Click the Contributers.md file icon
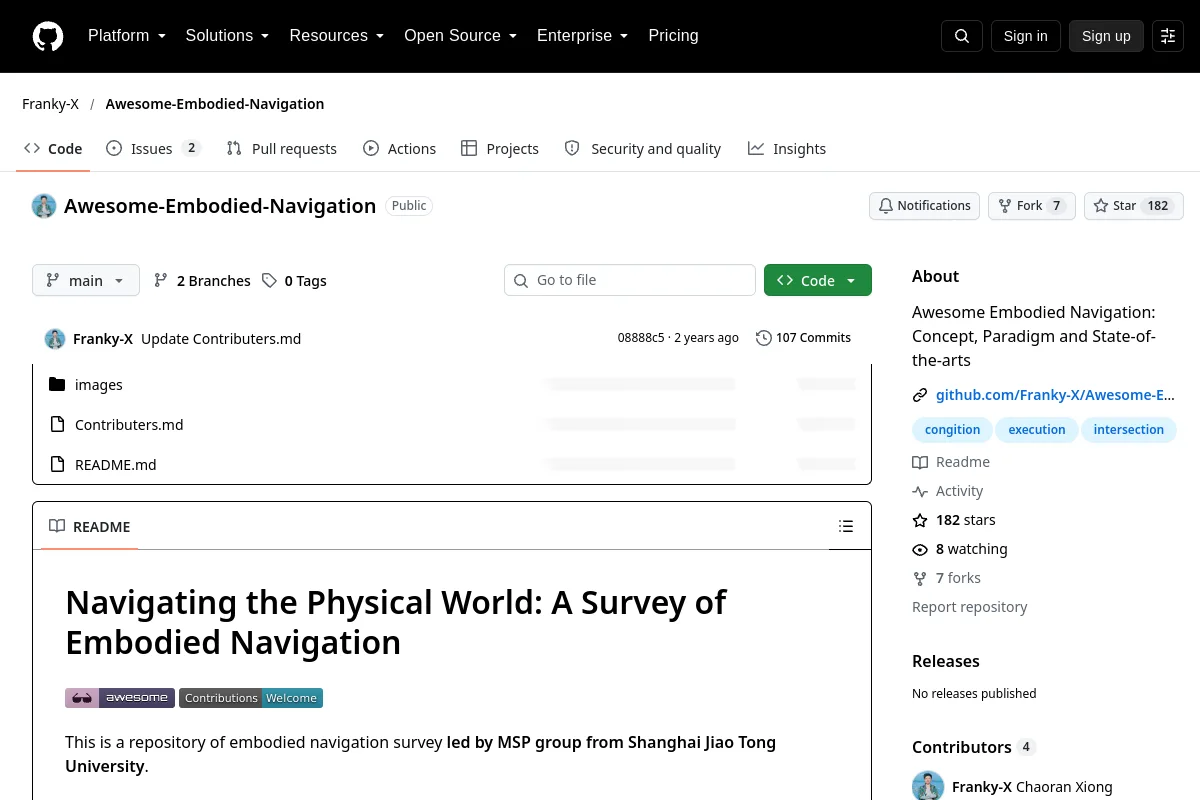The height and width of the screenshot is (800, 1200). (x=57, y=425)
